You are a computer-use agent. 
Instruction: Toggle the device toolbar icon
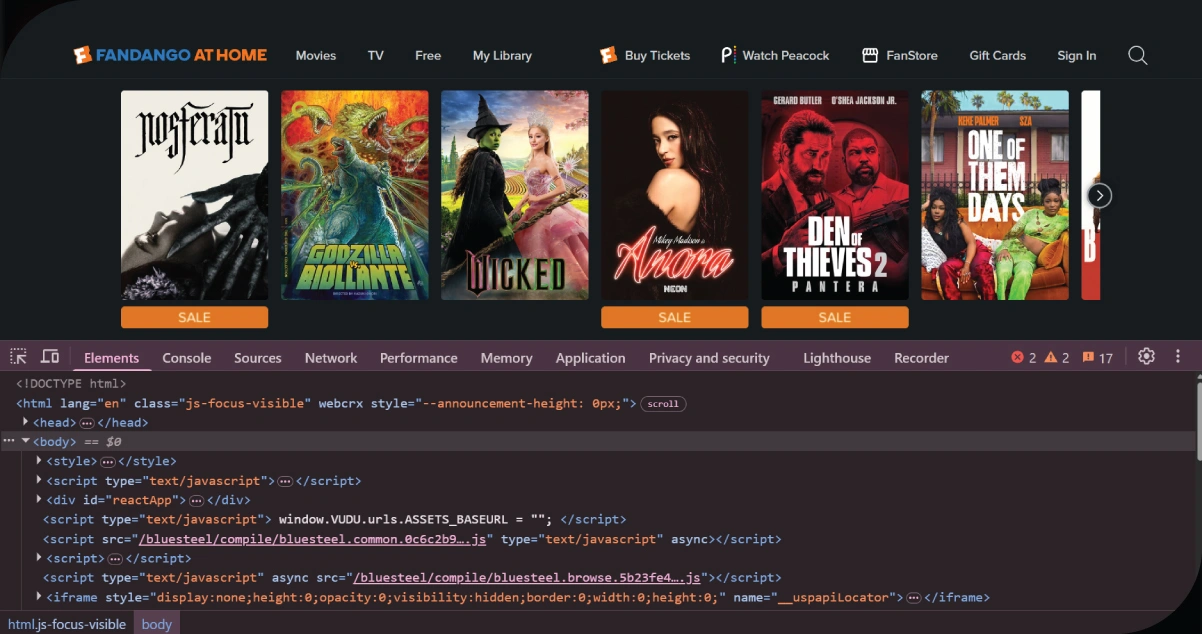click(49, 357)
